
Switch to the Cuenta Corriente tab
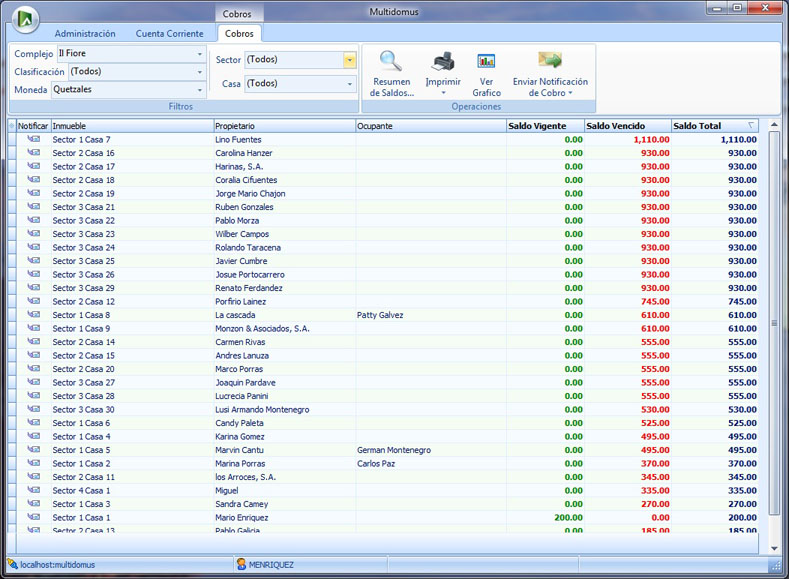click(x=169, y=34)
